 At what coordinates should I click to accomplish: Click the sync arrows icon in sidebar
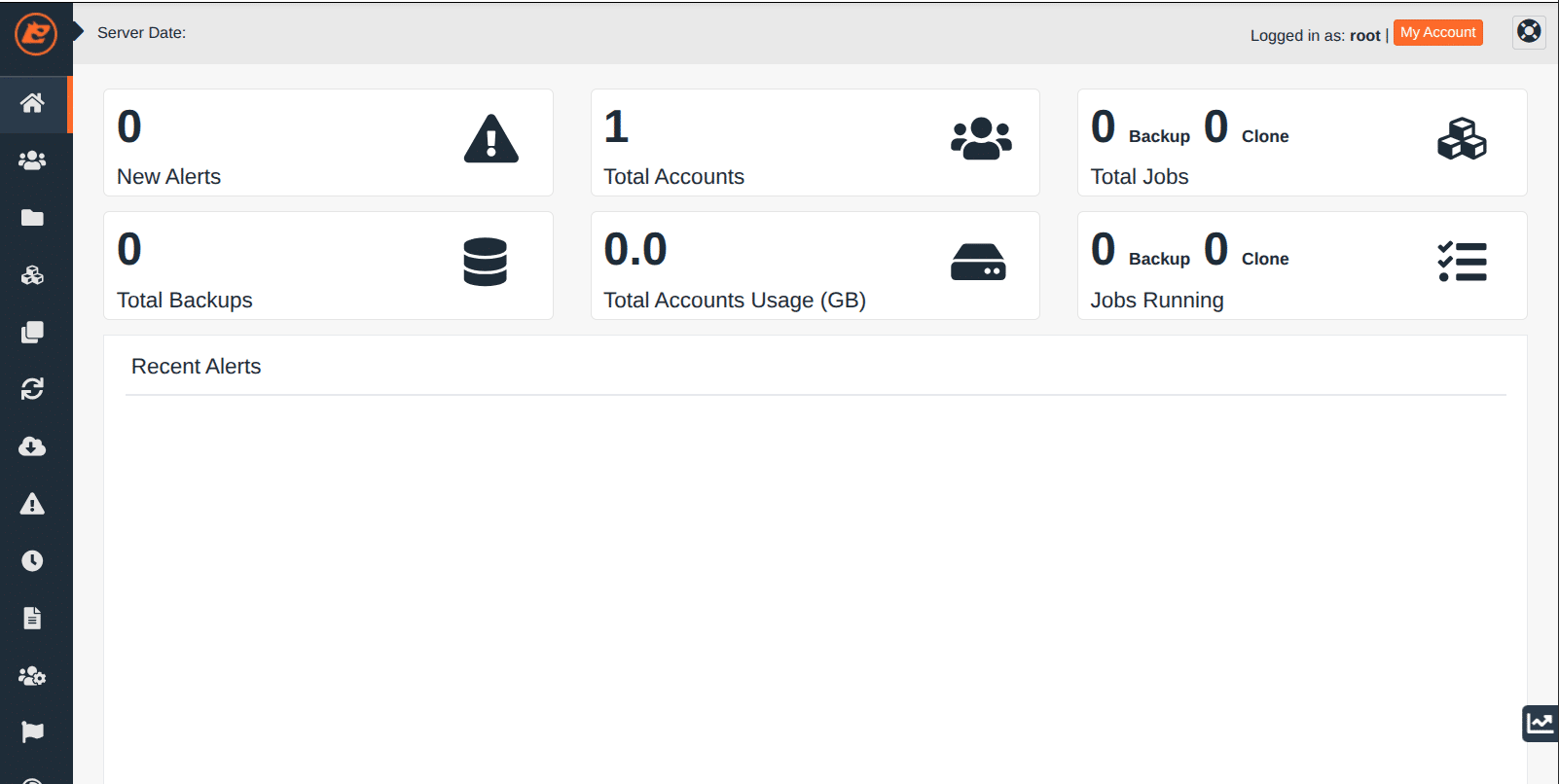click(x=32, y=389)
